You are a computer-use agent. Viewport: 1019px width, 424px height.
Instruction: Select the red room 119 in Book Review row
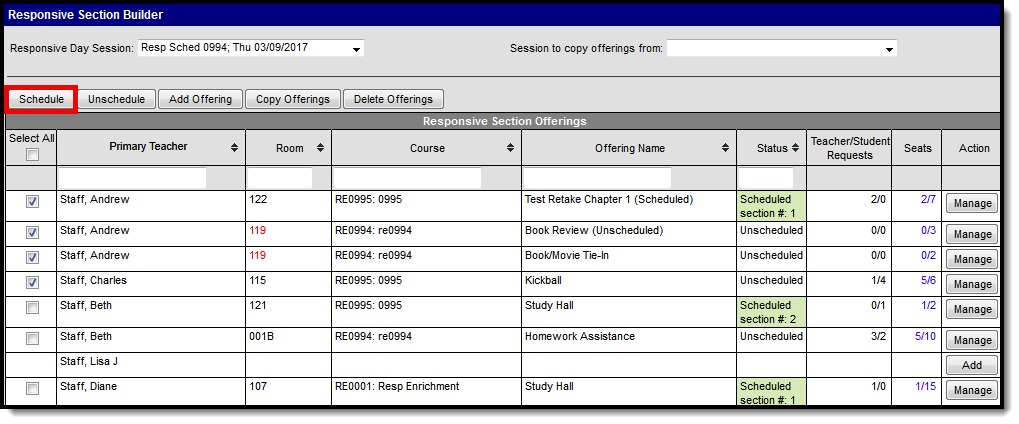click(258, 230)
